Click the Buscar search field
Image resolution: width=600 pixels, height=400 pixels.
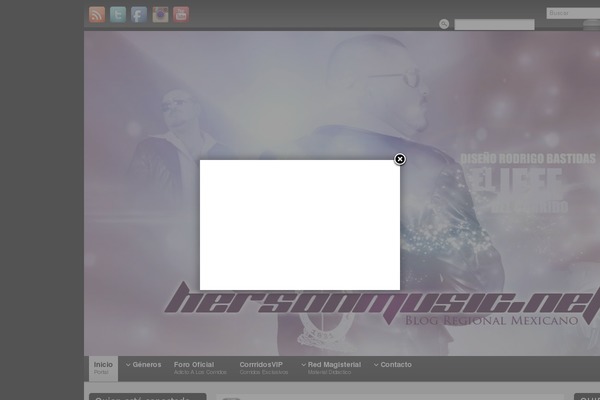click(x=573, y=13)
